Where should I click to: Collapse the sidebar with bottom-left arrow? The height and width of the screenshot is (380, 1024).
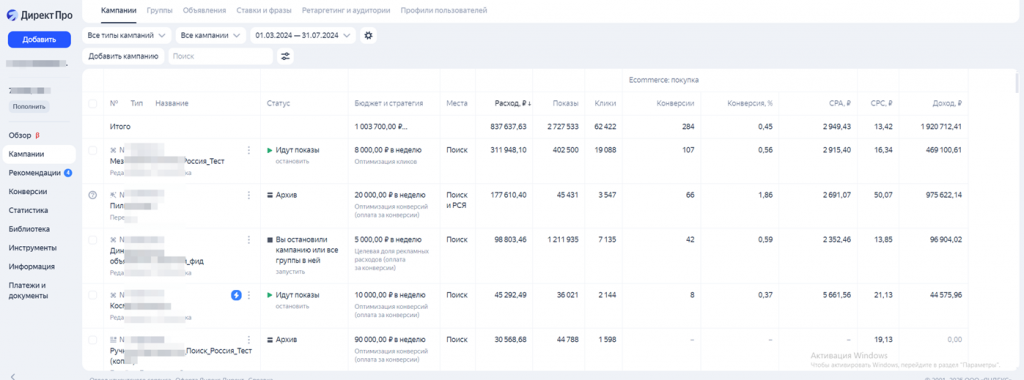(x=14, y=376)
